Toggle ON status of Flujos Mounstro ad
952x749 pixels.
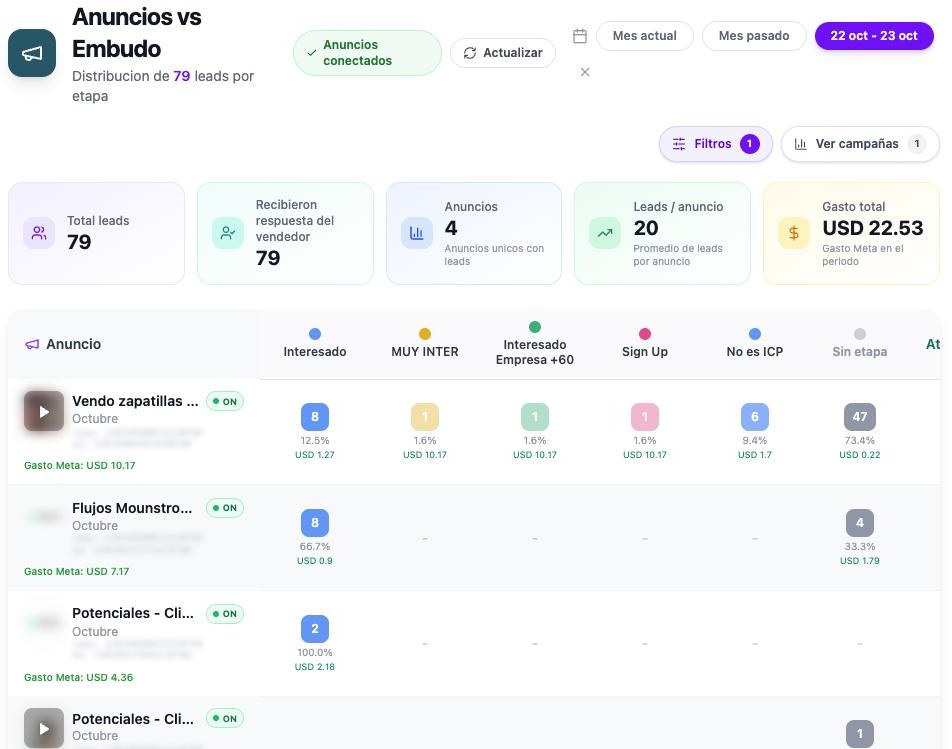point(225,507)
